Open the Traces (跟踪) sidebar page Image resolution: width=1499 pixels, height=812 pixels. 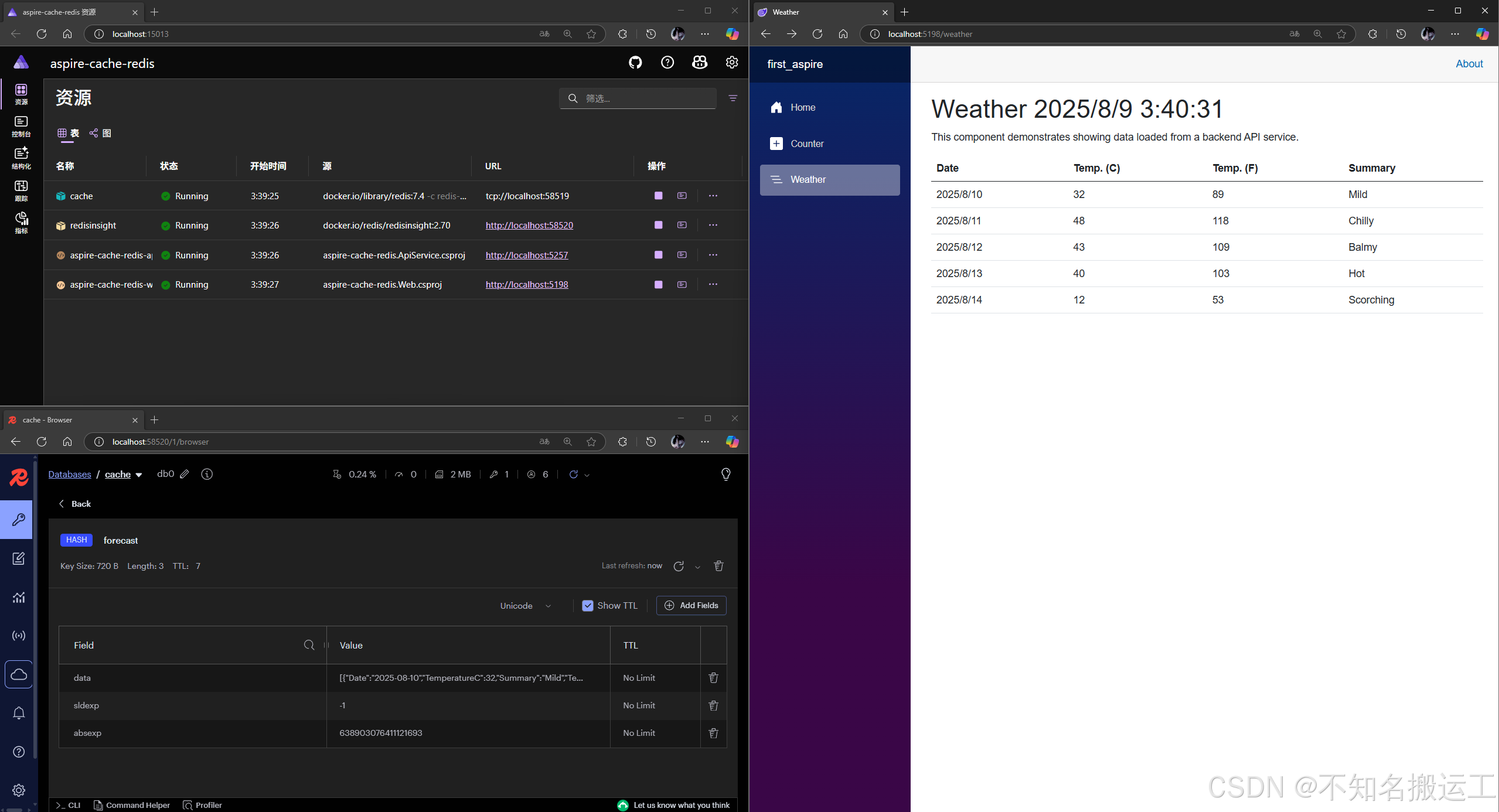click(21, 191)
